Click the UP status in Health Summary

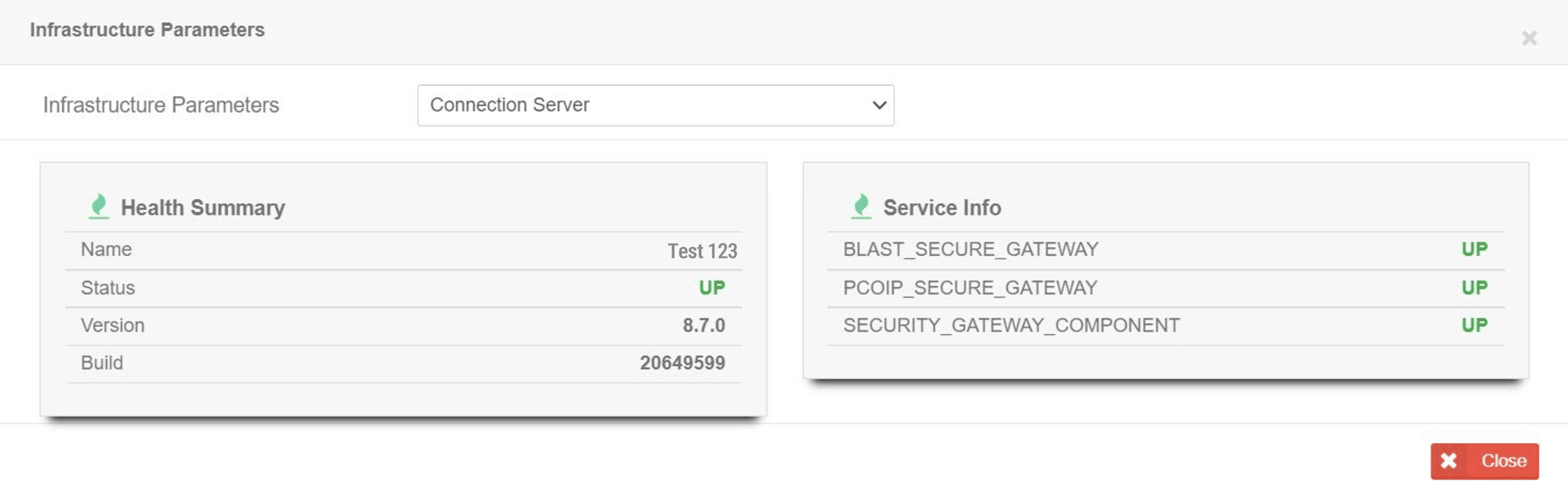tap(712, 288)
